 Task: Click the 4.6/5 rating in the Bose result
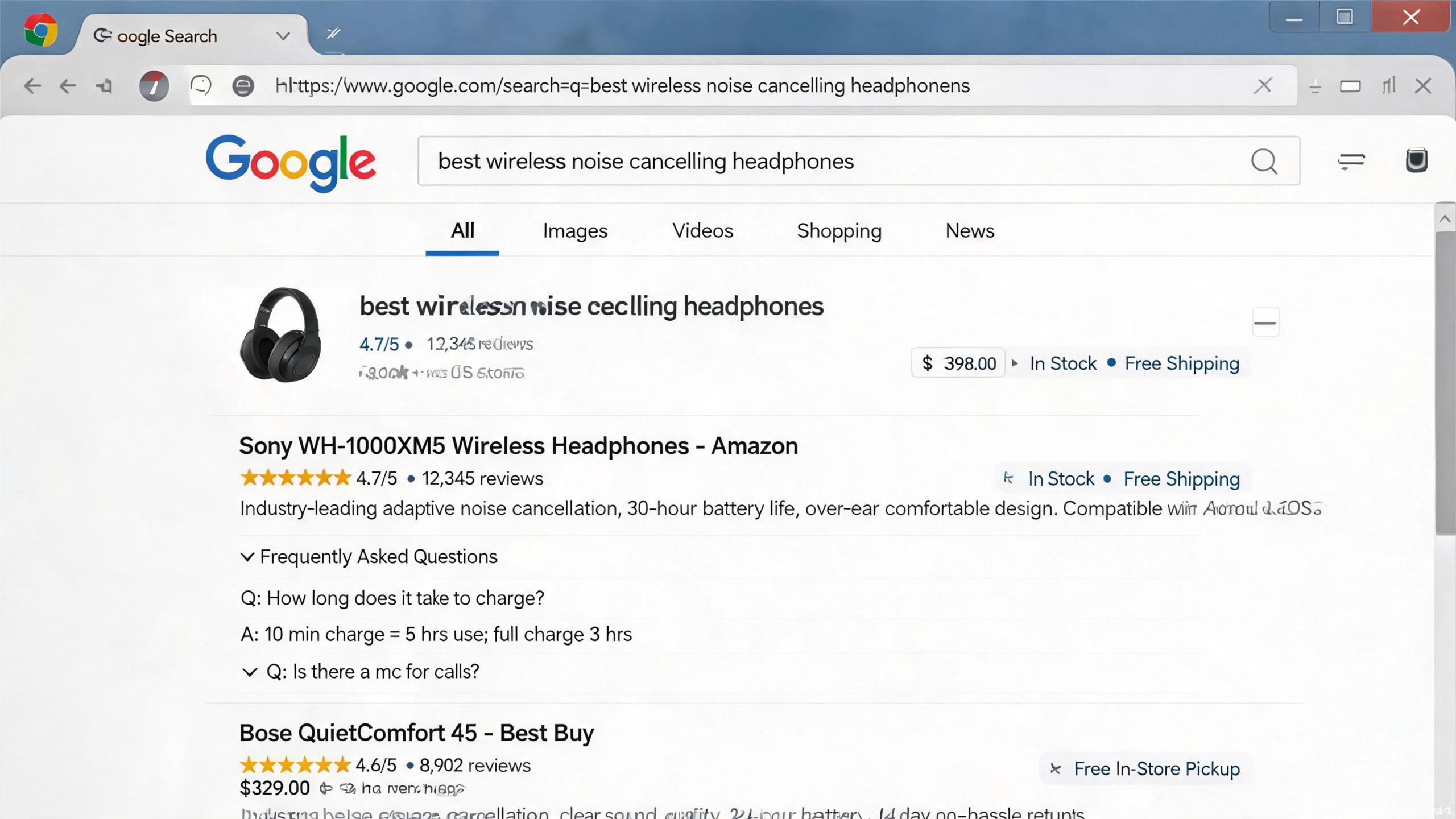(x=376, y=766)
